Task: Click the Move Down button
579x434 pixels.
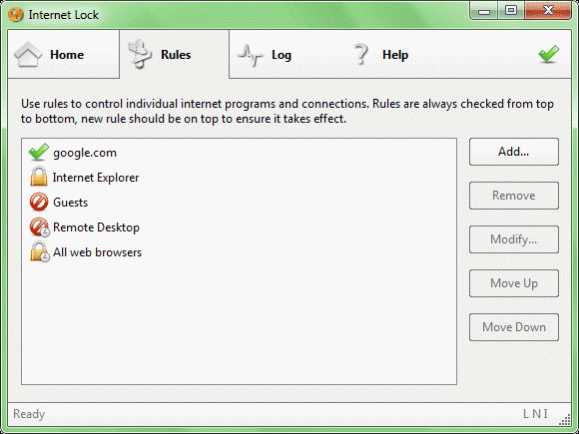Action: click(514, 327)
